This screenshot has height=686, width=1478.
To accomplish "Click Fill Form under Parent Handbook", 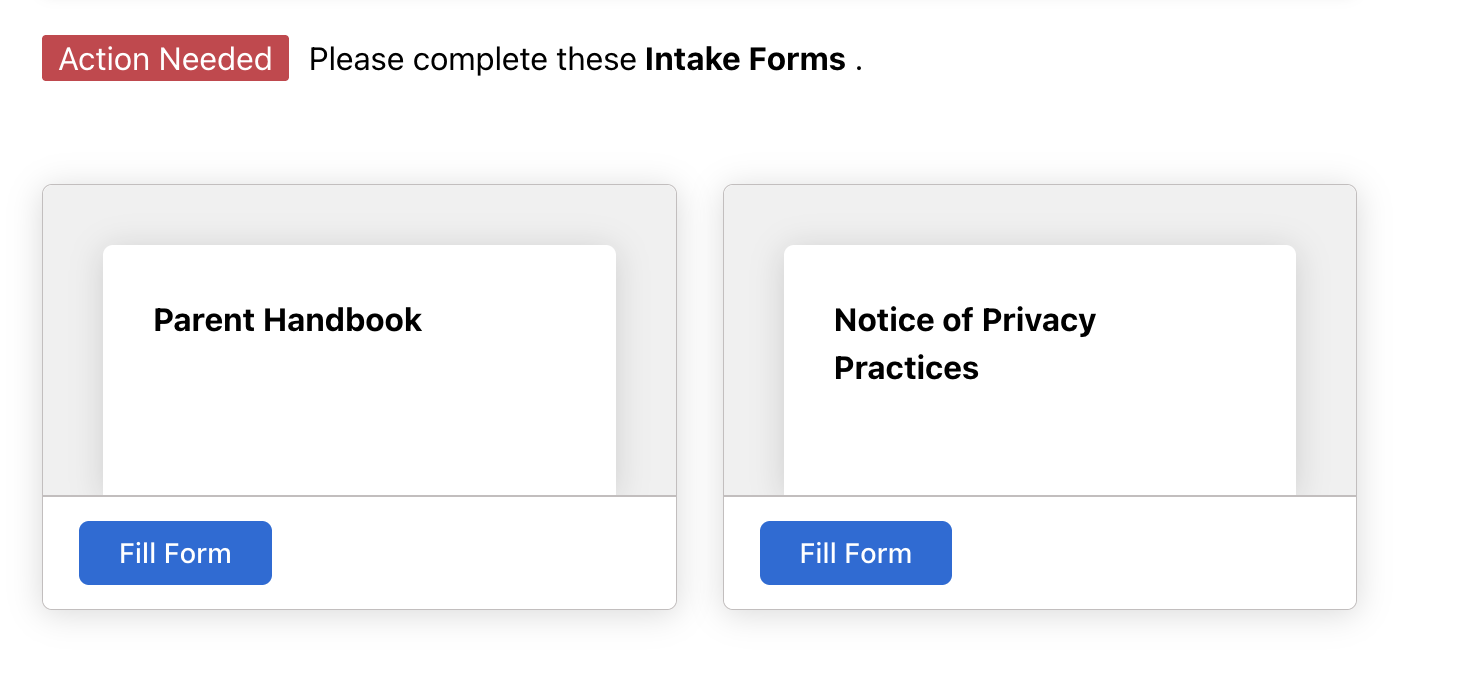I will [x=175, y=553].
